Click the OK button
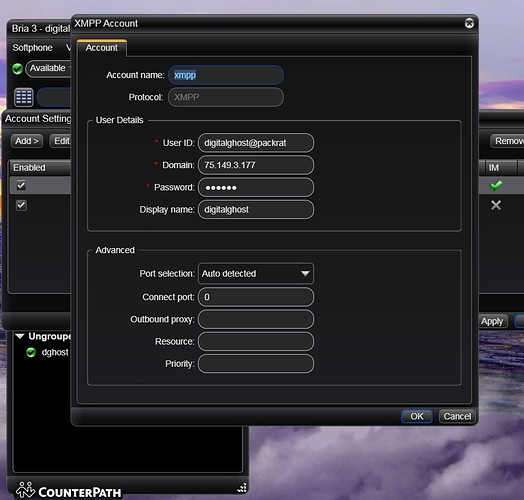This screenshot has height=500, width=524. click(417, 416)
